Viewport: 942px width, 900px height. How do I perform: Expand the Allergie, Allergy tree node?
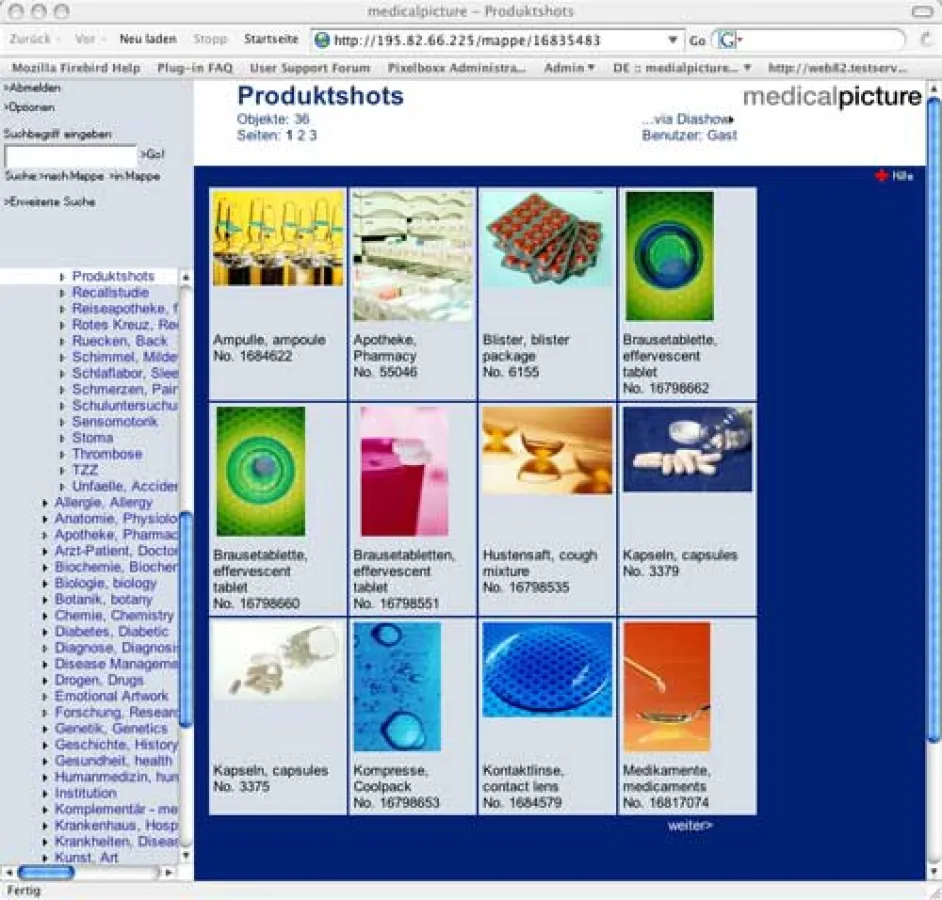(x=46, y=503)
